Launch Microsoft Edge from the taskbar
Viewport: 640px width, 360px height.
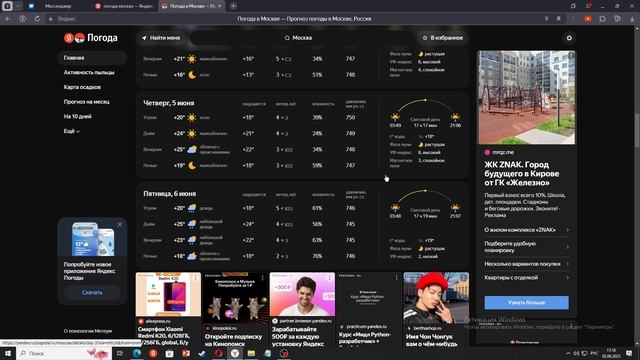pyautogui.click(x=137, y=353)
